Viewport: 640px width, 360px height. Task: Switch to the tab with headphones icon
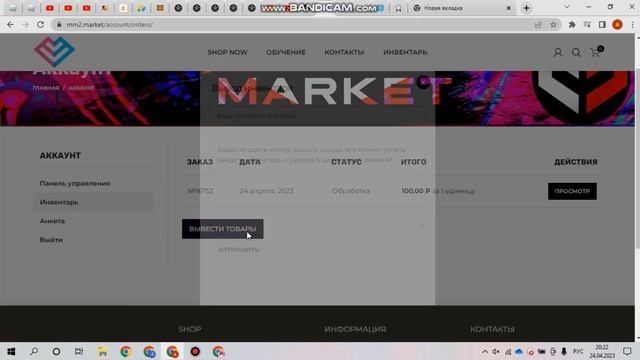[398, 8]
